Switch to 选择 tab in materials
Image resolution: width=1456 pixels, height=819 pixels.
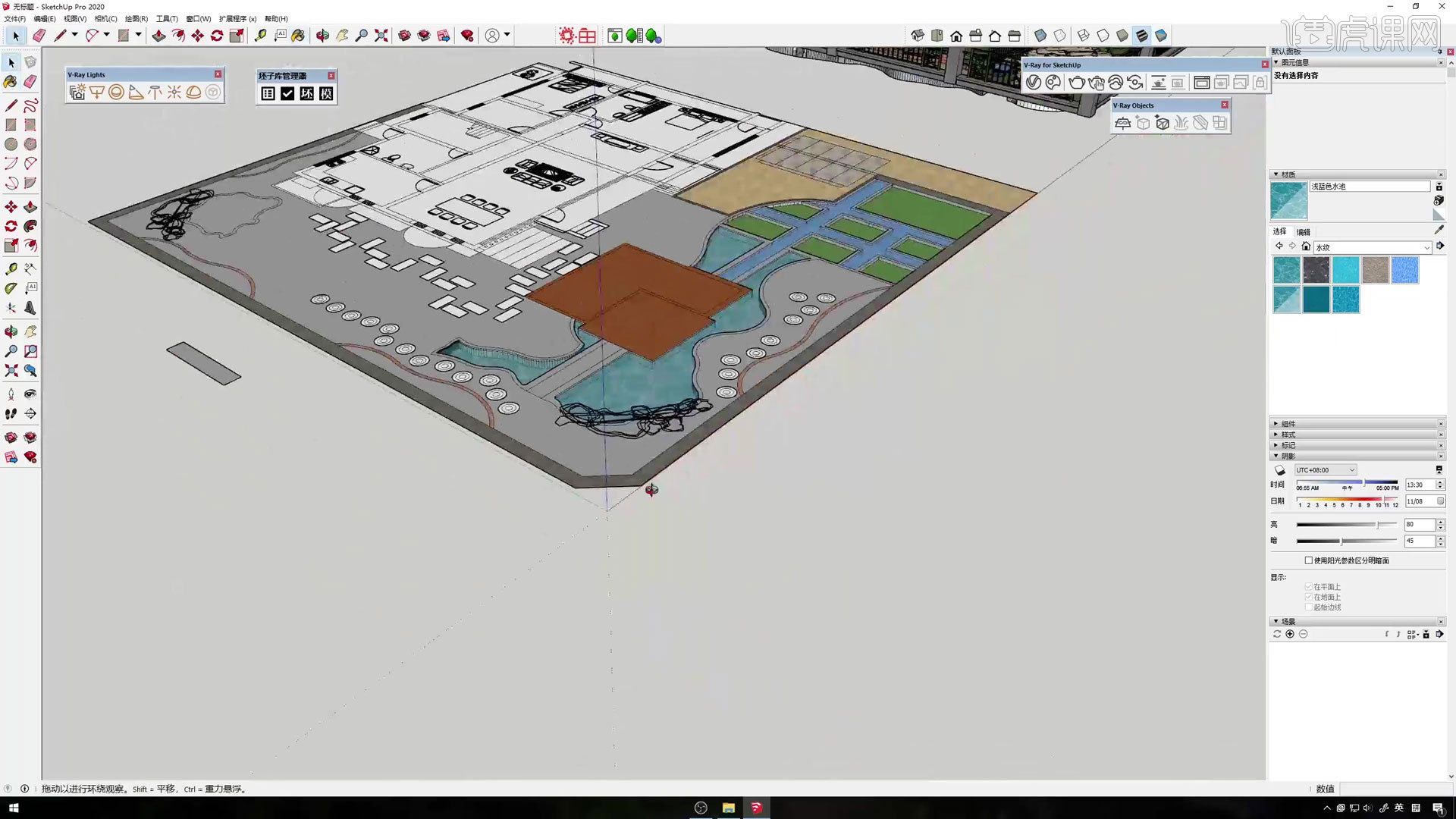click(1279, 231)
